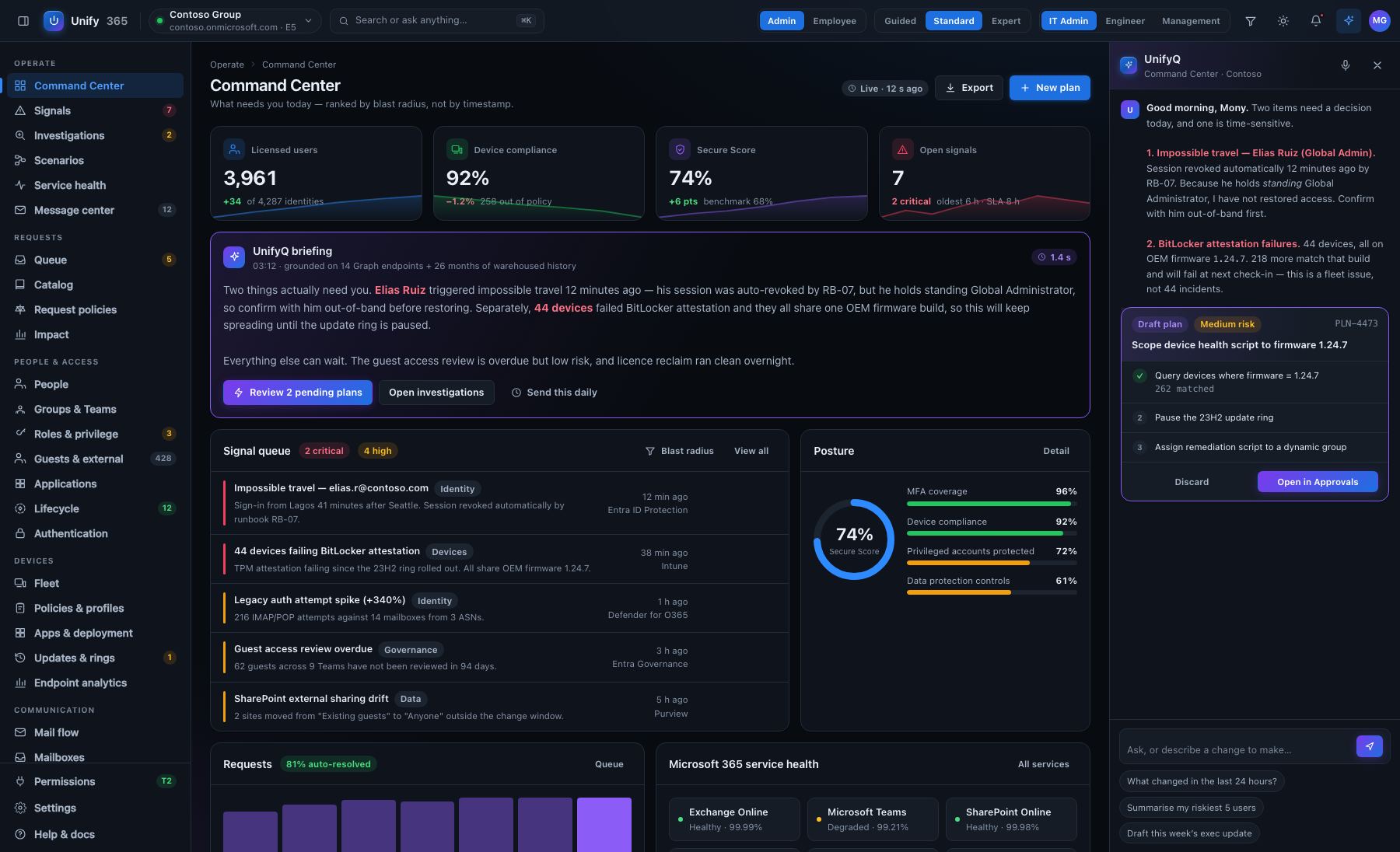Select the IT Admin persona
Image resolution: width=1400 pixels, height=852 pixels.
coord(1069,21)
